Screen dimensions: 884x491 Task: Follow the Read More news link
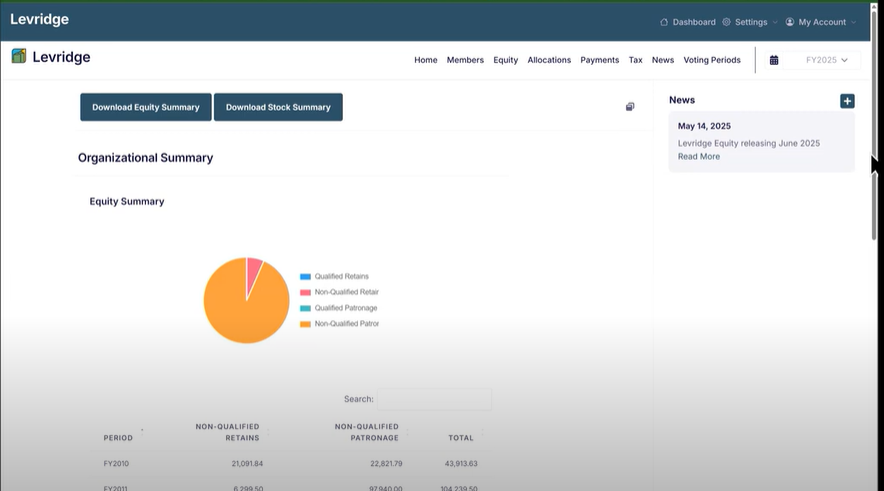699,157
